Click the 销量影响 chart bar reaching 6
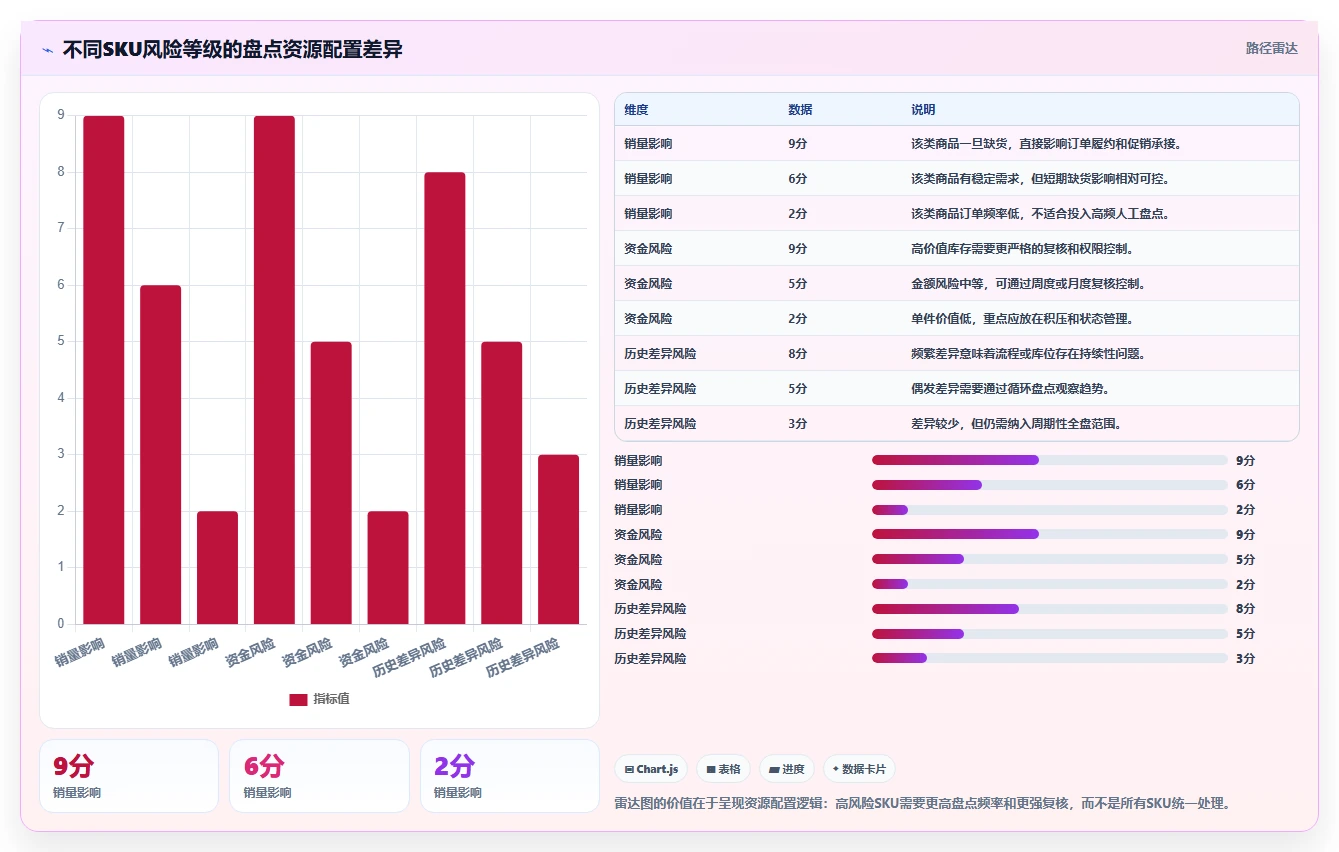 160,455
